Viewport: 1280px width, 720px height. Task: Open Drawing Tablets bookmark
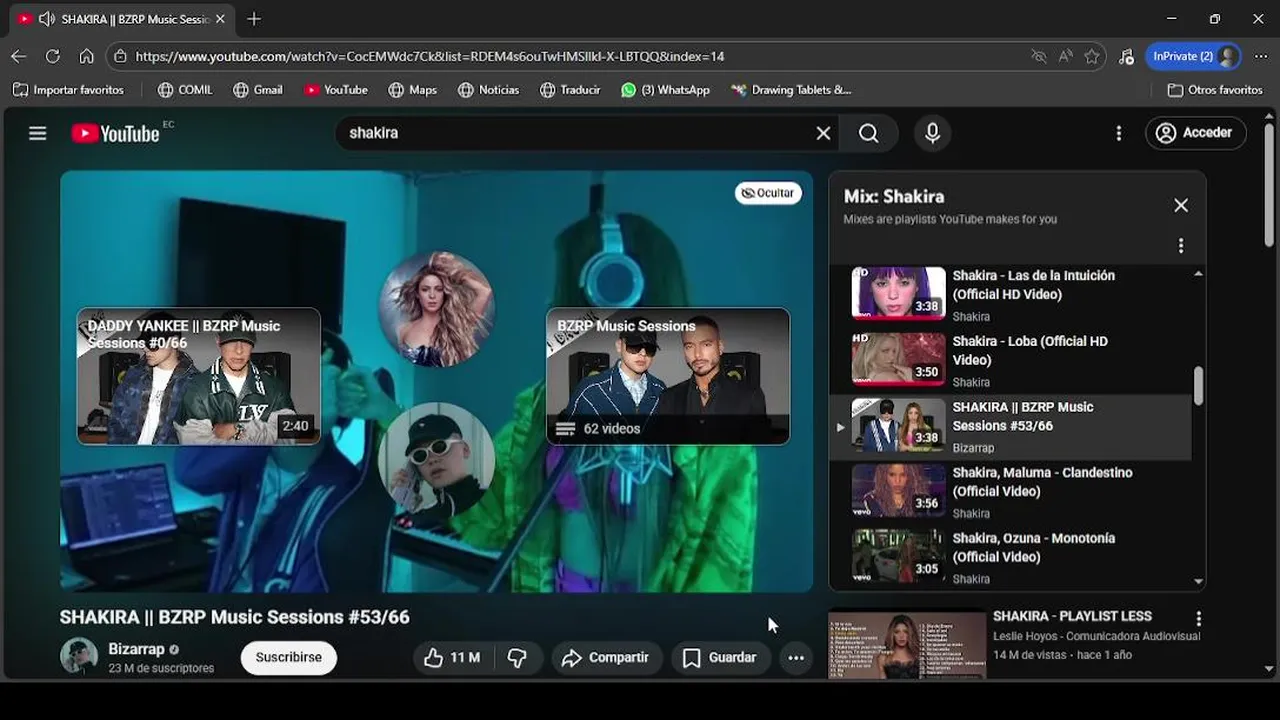[791, 90]
